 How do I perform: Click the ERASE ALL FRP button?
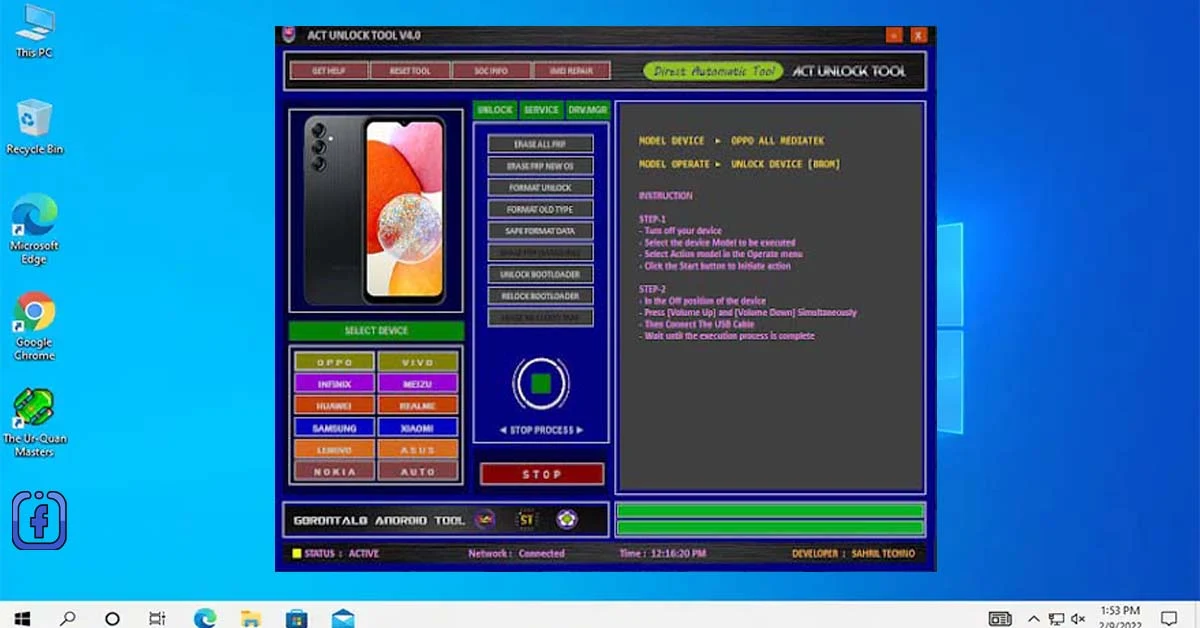point(541,144)
